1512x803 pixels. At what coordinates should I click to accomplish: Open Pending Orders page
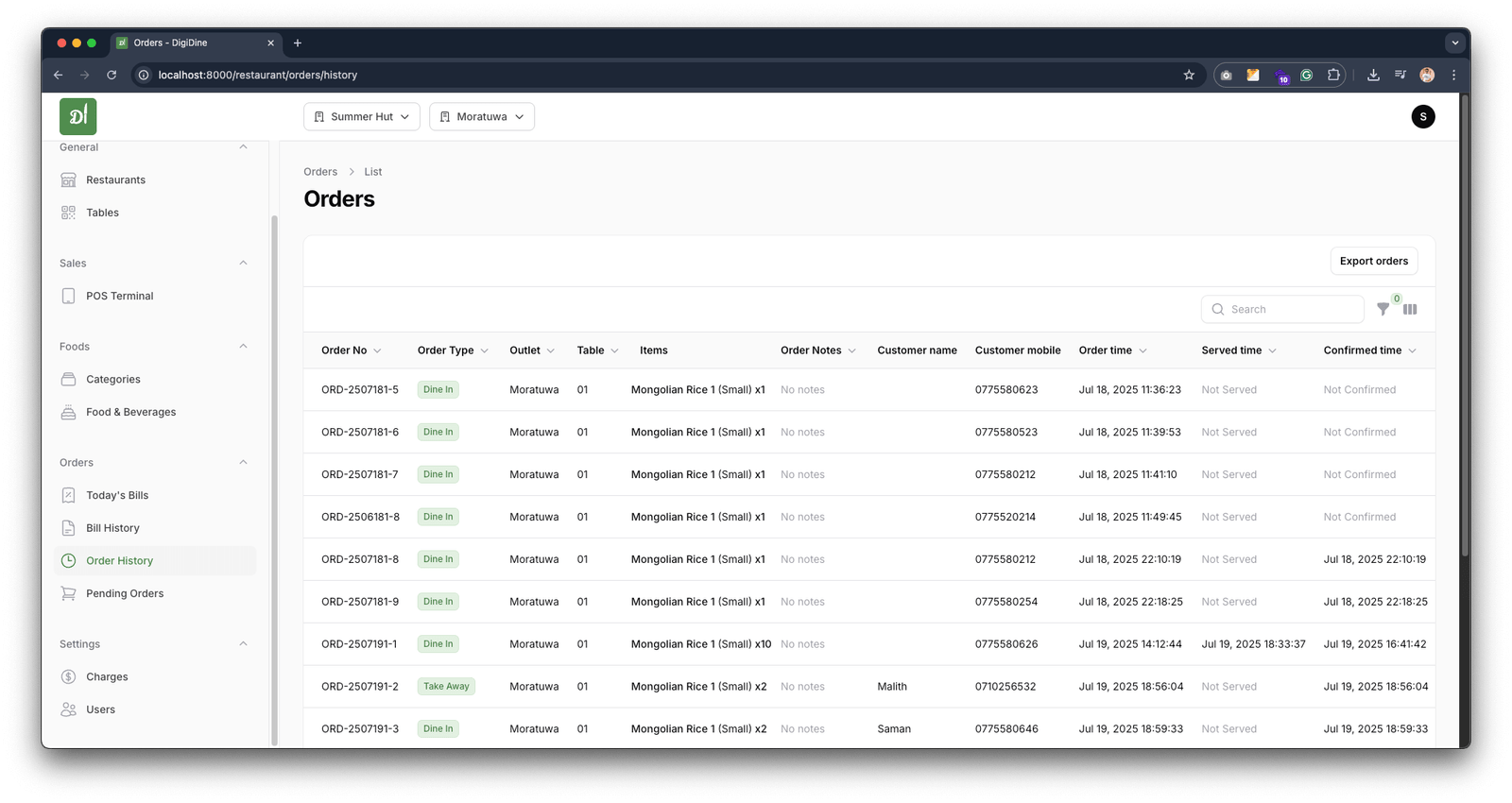125,593
